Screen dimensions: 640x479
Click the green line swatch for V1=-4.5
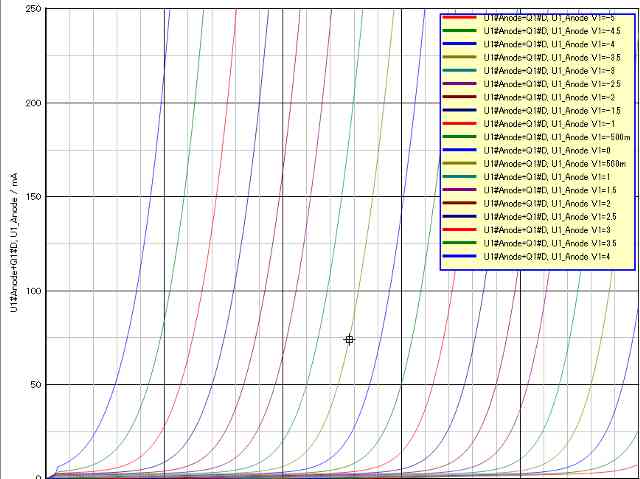click(x=460, y=32)
